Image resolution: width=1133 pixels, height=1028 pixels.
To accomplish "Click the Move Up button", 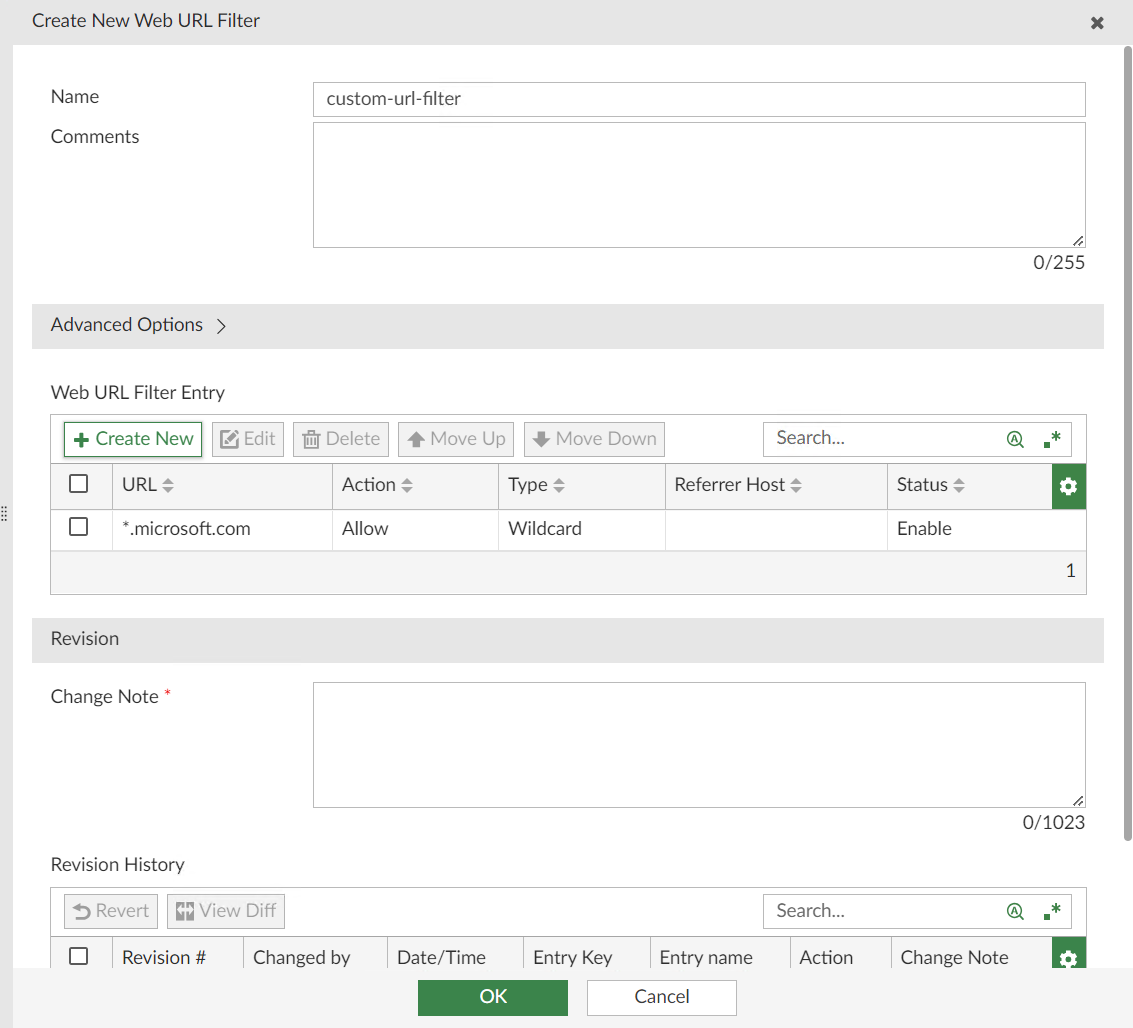I will pos(456,439).
